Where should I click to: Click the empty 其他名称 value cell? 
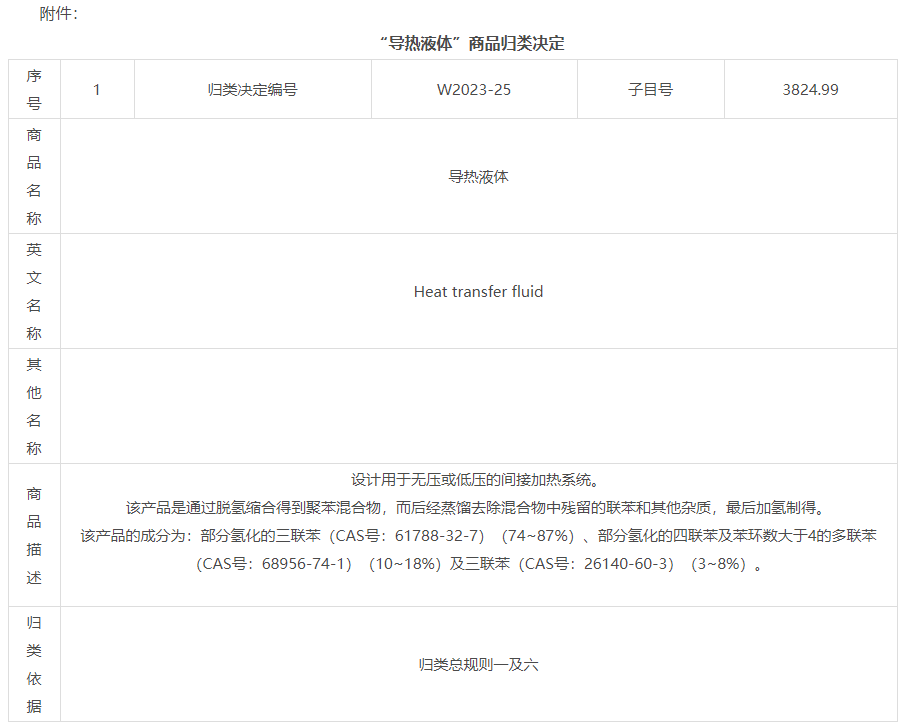tap(478, 406)
